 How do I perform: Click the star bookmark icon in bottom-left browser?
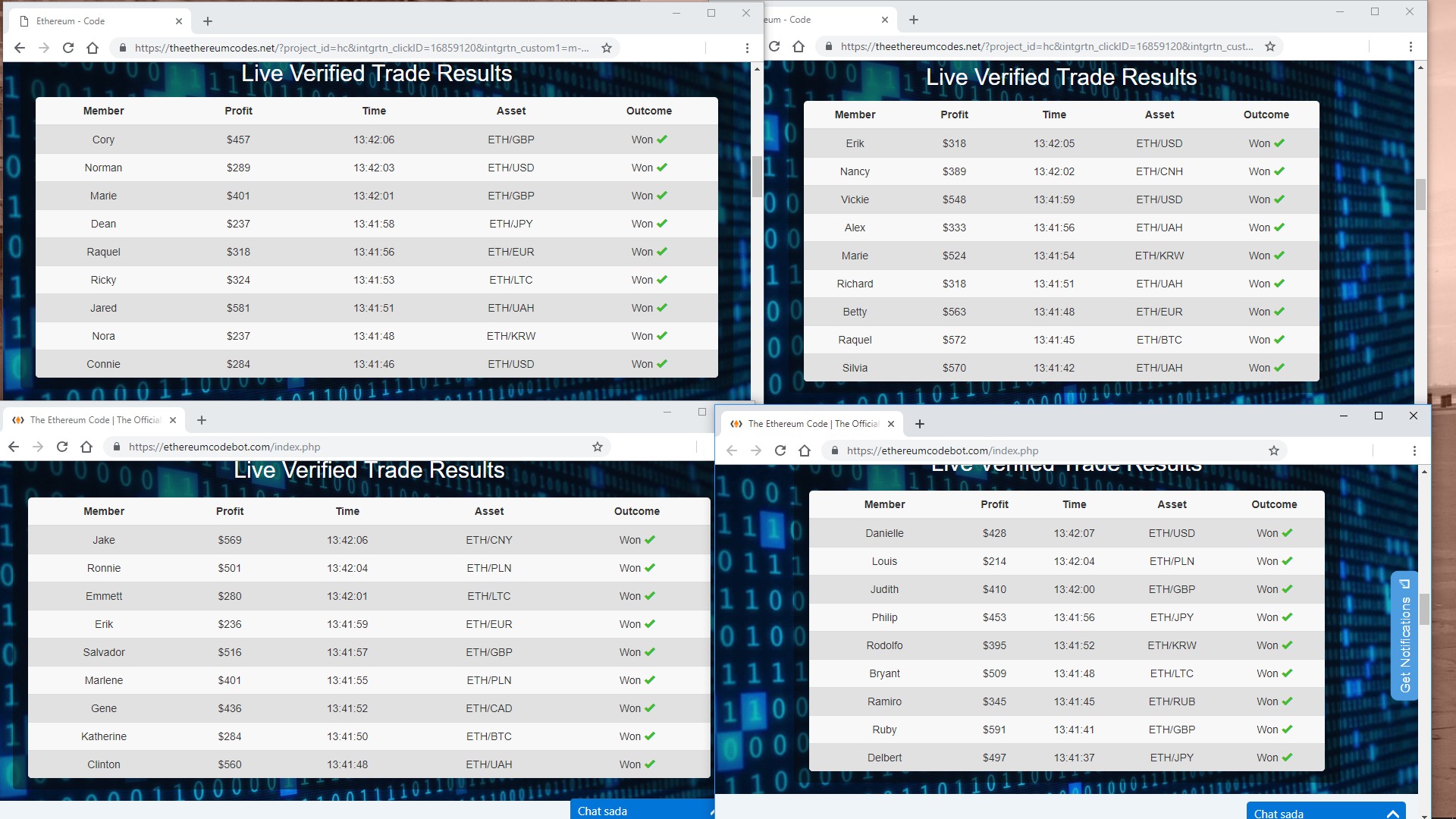(x=598, y=447)
